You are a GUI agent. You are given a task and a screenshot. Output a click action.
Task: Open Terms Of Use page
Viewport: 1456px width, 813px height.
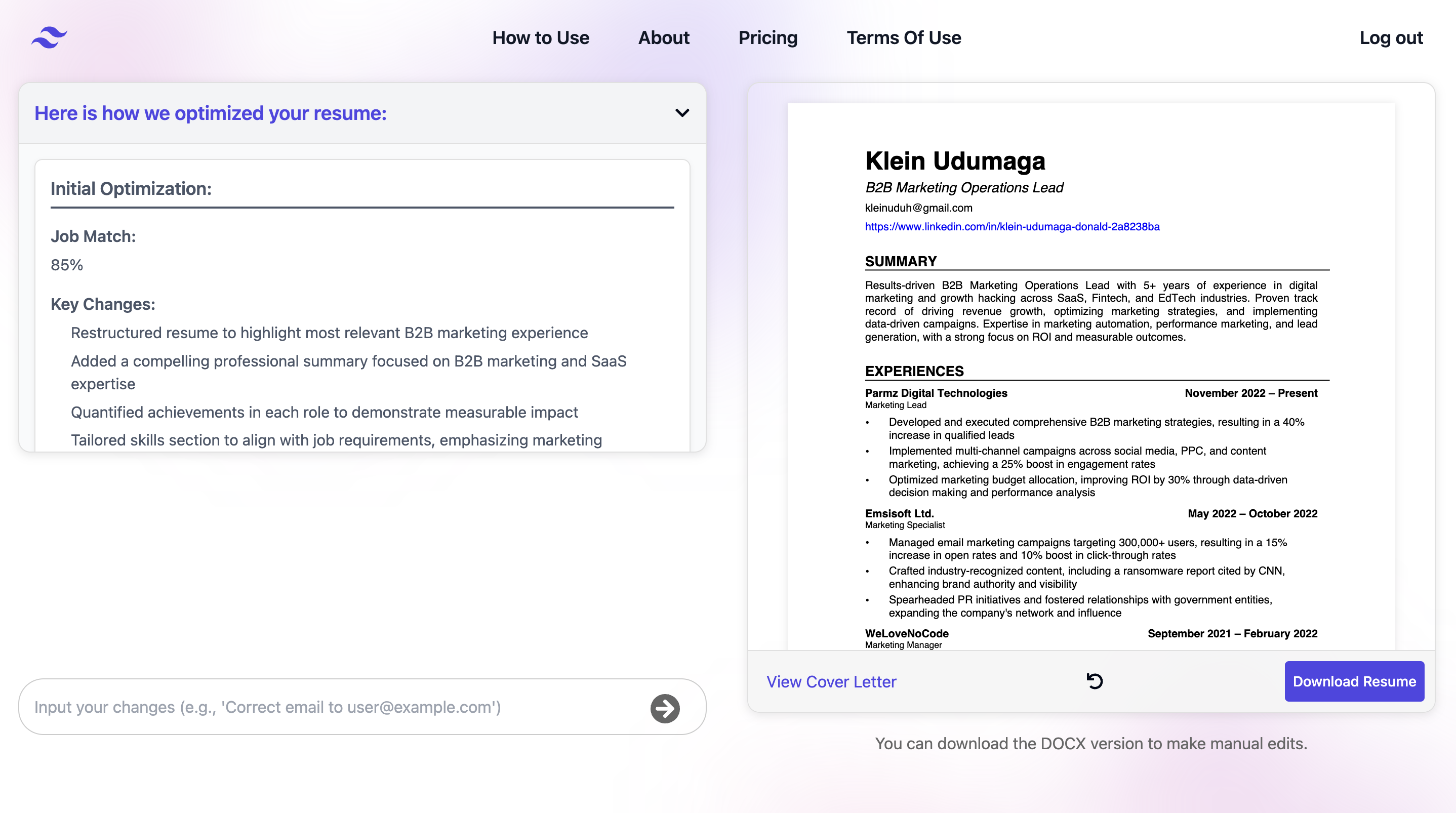pyautogui.click(x=903, y=37)
